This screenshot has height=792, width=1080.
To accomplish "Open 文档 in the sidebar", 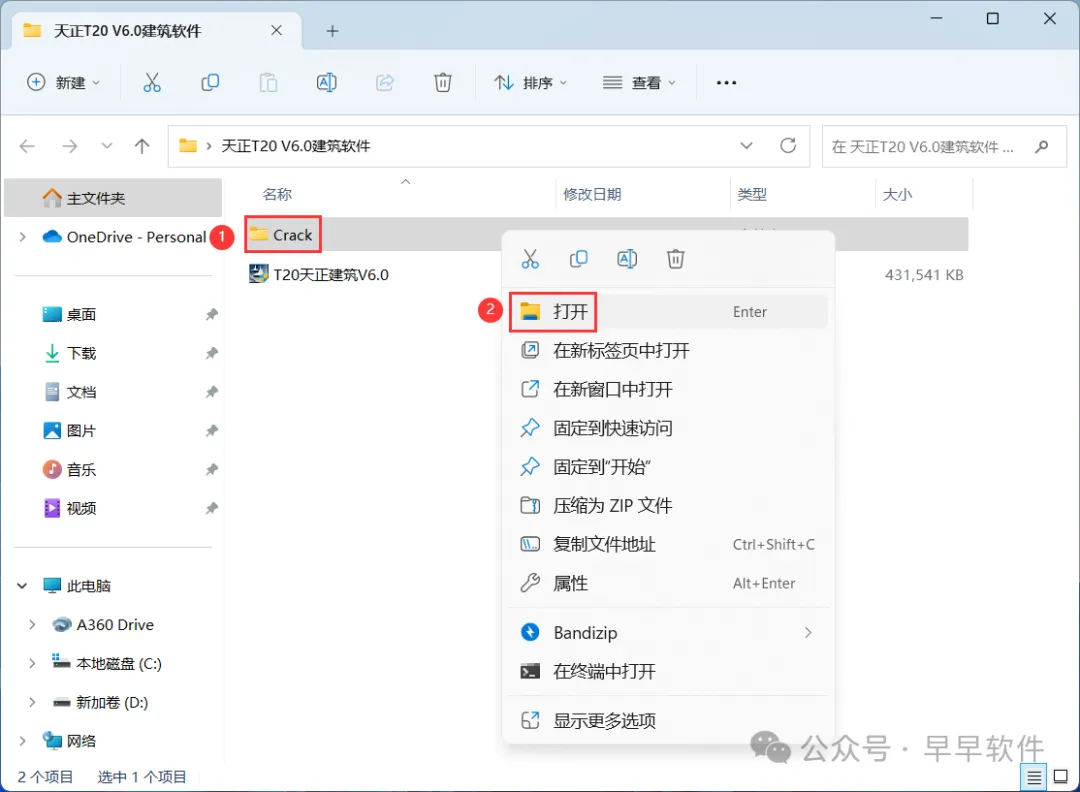I will tap(81, 392).
